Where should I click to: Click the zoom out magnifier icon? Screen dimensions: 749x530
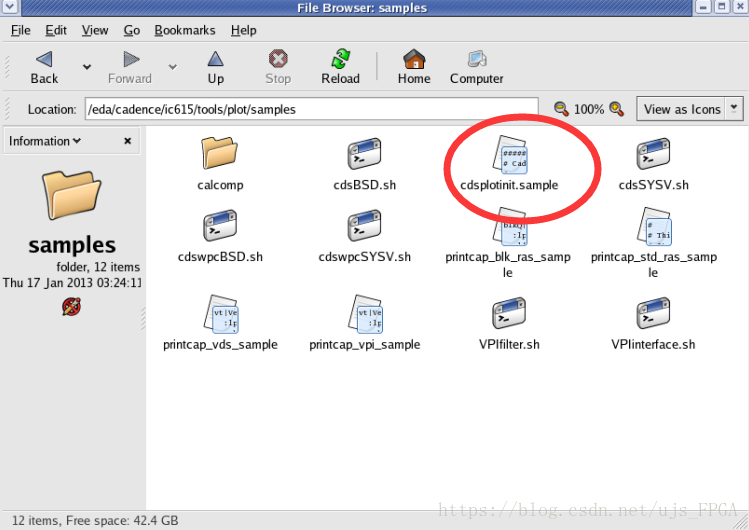562,109
